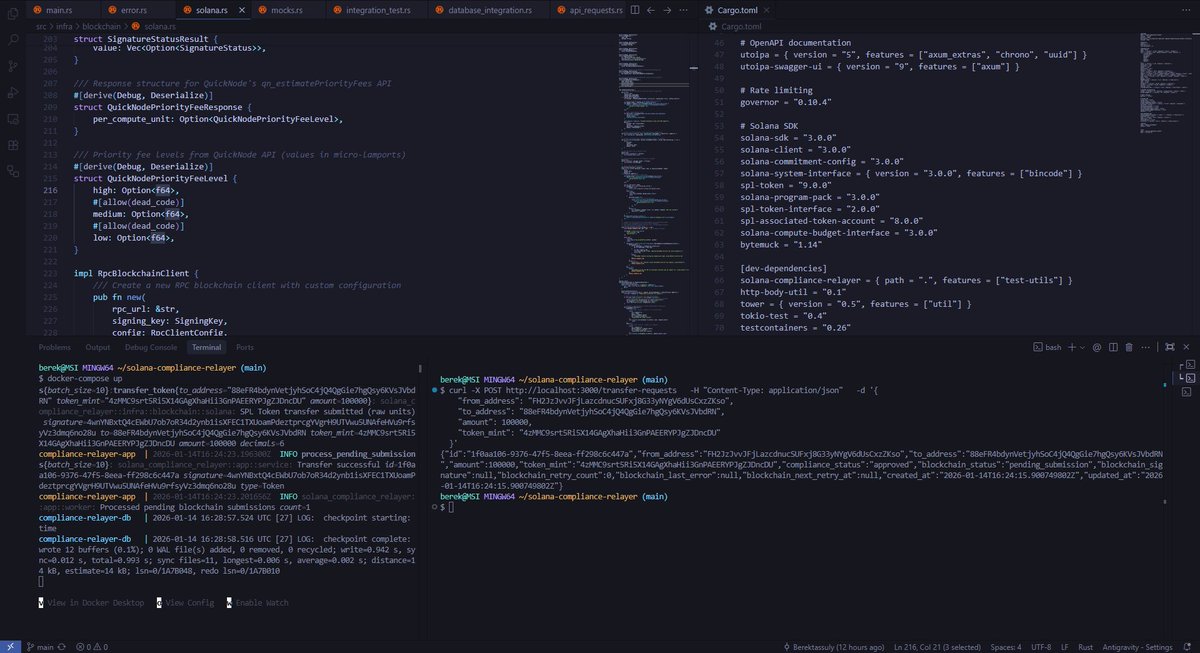Open the Debug Console panel tab
This screenshot has height=653, width=1200.
(x=149, y=347)
